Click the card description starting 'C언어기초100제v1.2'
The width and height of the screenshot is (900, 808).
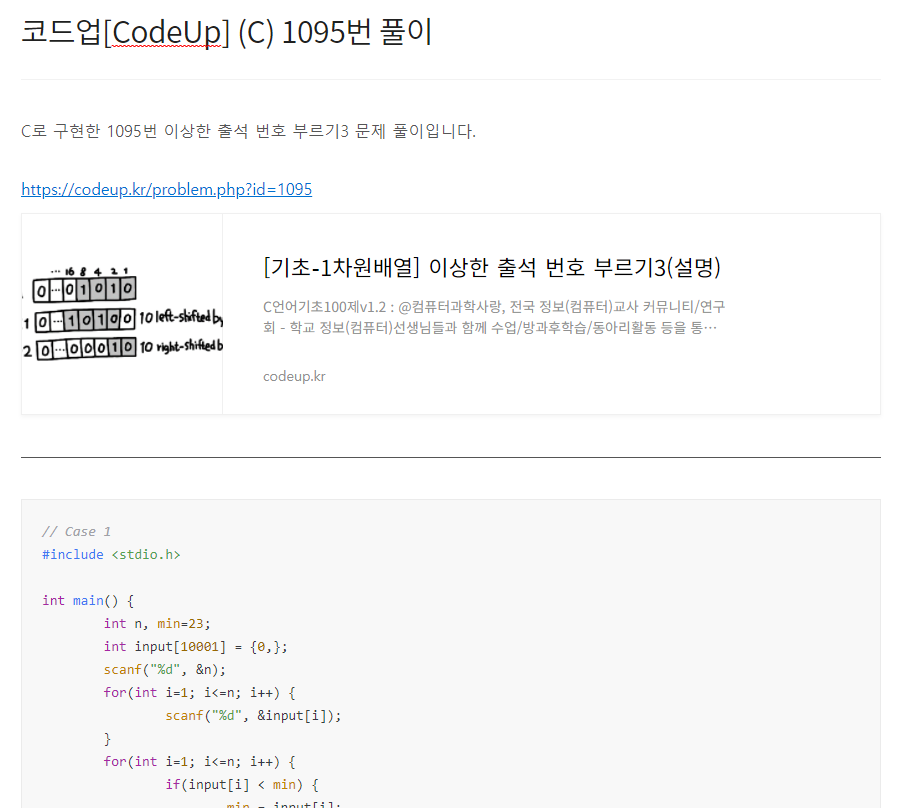click(494, 317)
